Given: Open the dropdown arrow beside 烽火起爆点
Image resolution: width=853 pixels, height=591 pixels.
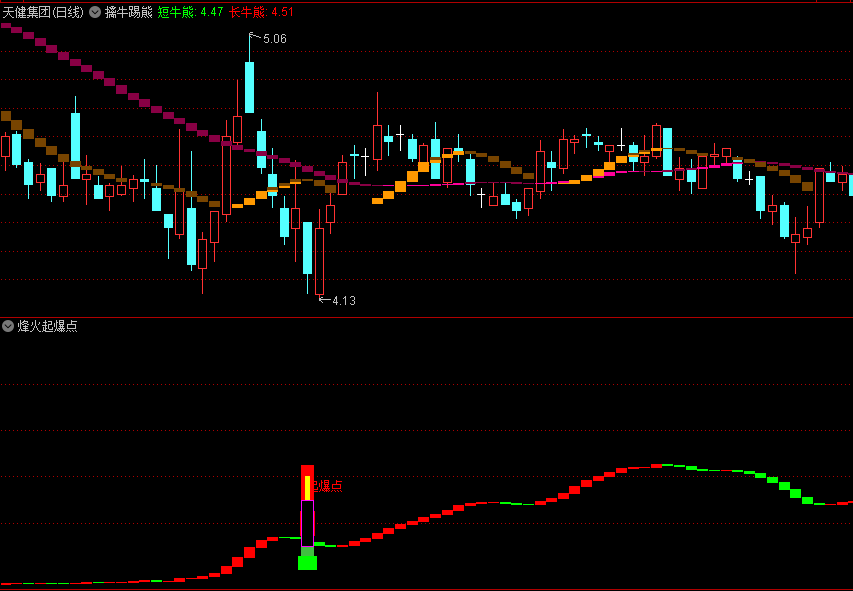Looking at the screenshot, I should 8,326.
